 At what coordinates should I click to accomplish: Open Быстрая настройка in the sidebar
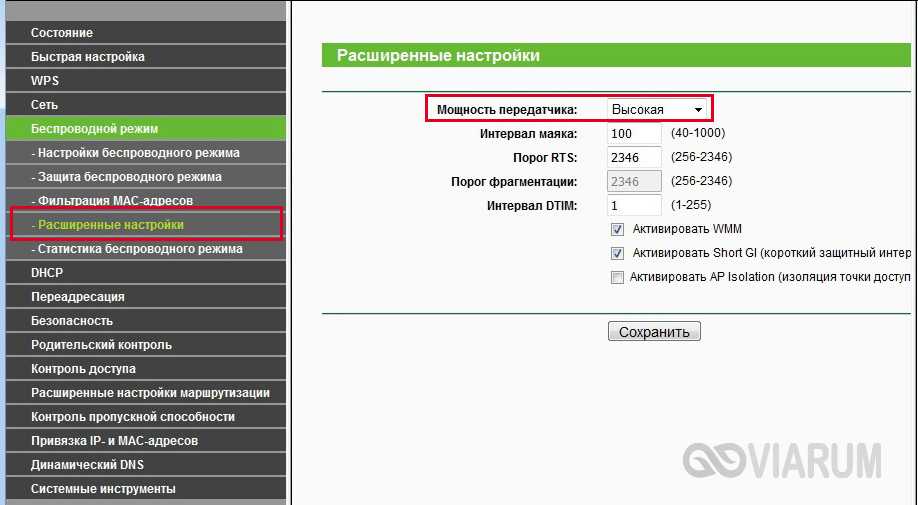point(146,57)
